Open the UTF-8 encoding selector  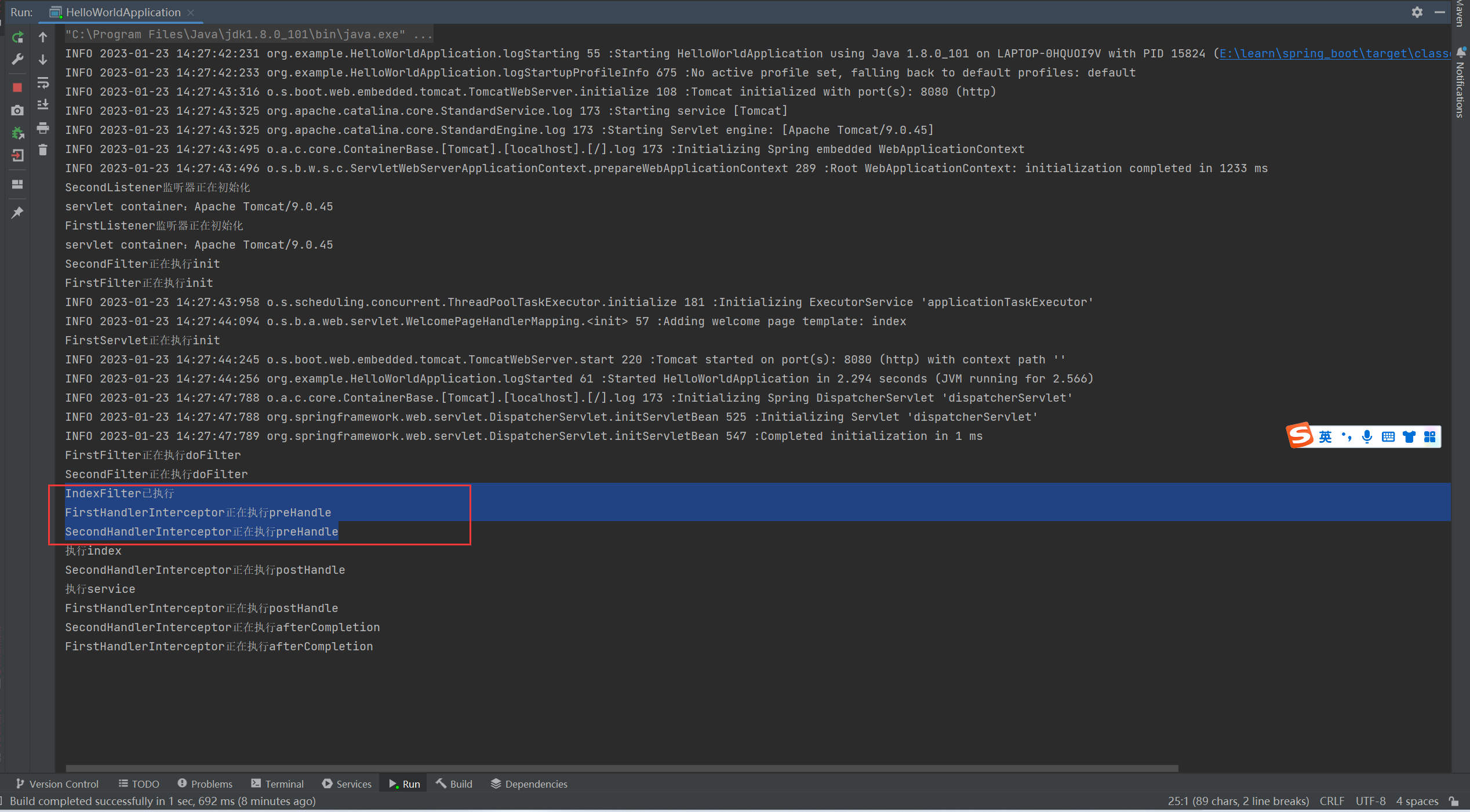coord(1370,801)
